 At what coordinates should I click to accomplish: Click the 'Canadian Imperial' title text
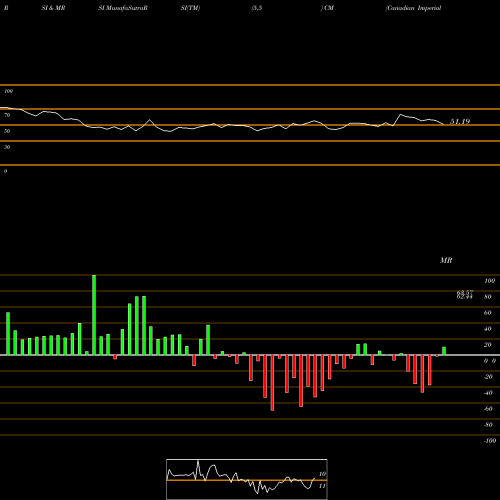coord(413,8)
